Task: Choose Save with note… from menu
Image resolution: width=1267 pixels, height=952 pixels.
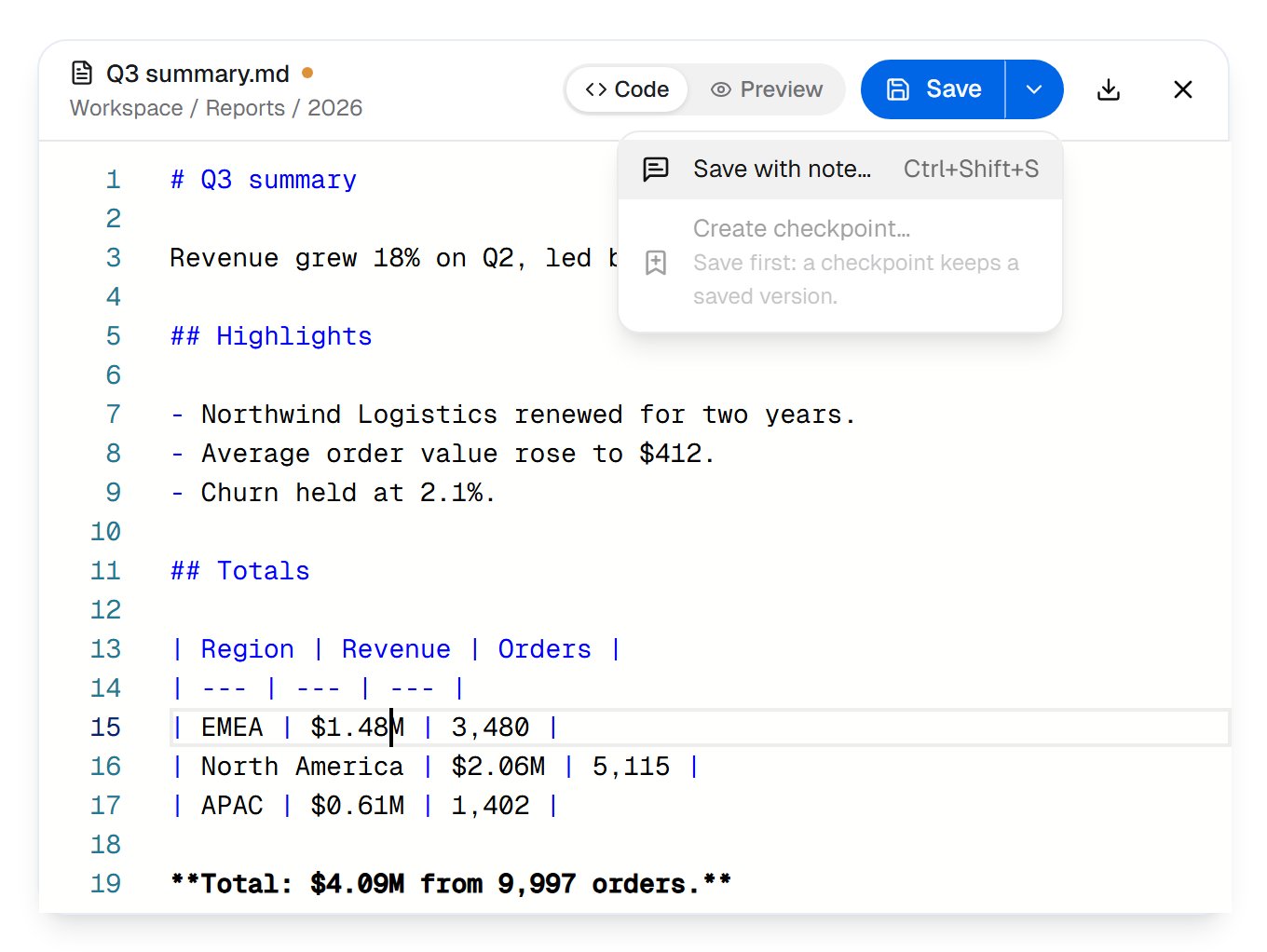Action: pyautogui.click(x=840, y=169)
